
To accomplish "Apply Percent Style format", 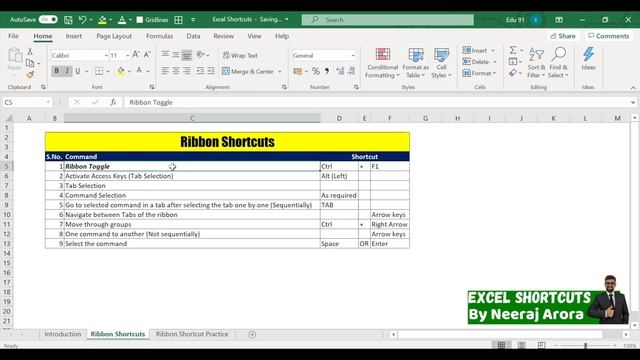I will point(316,71).
